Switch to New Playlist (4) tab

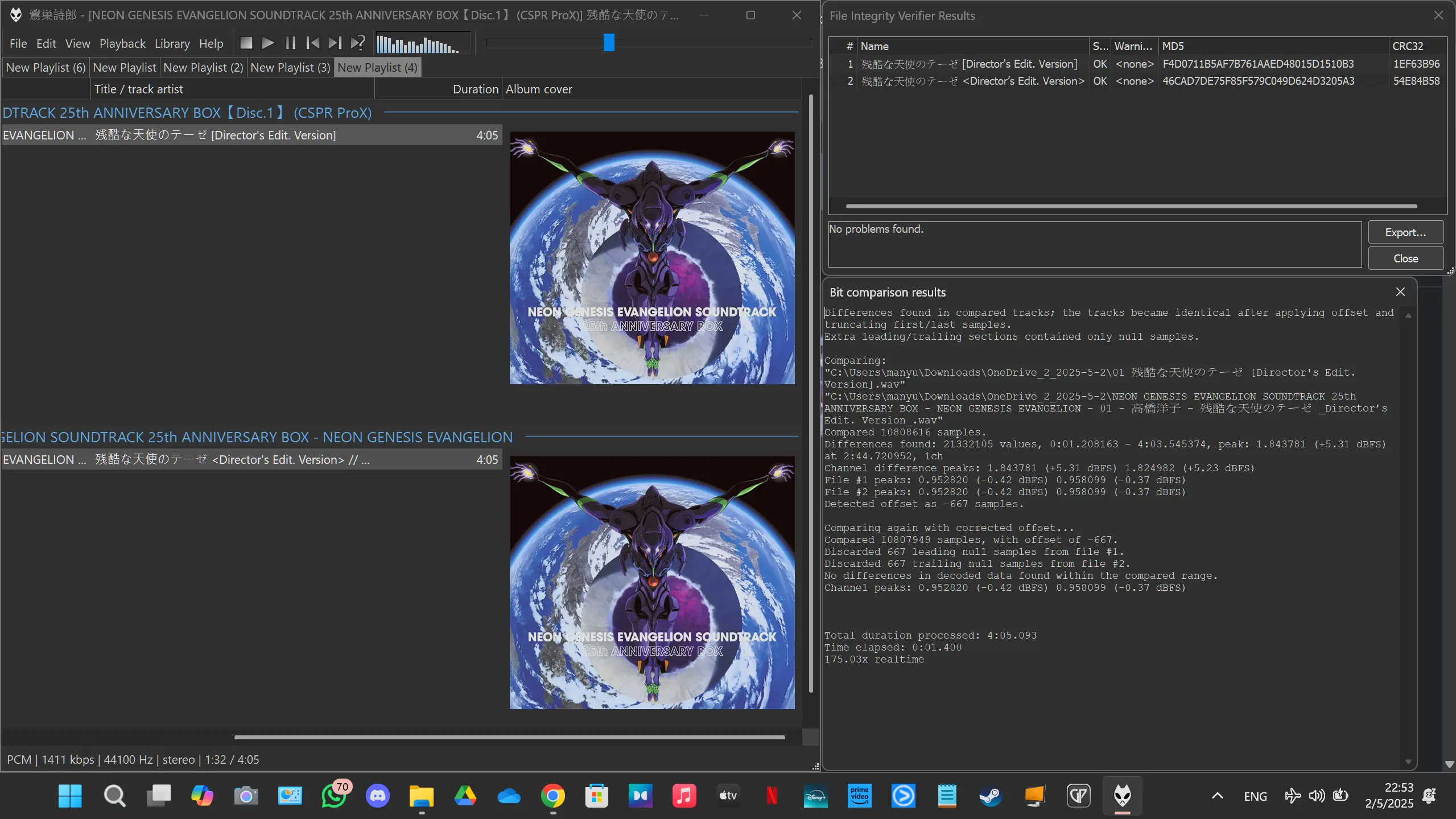tap(377, 68)
